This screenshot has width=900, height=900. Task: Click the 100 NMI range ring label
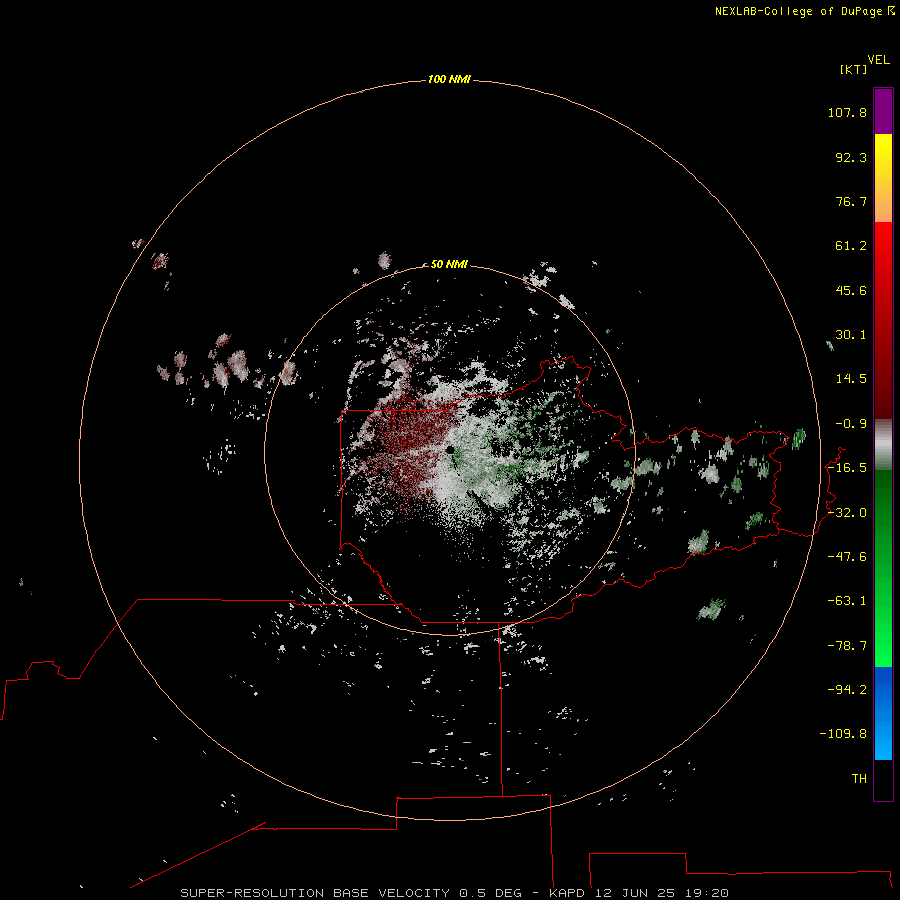click(x=449, y=79)
